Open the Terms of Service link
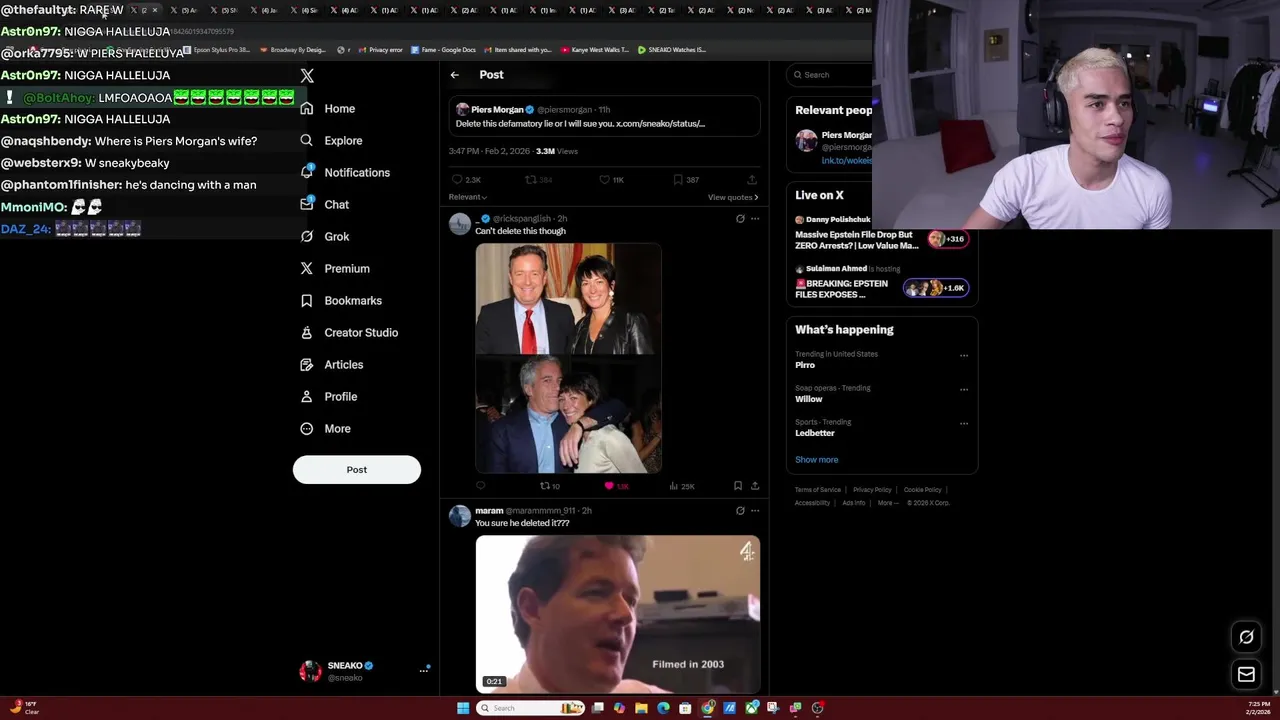Screen dimensions: 1280x720 point(818,490)
